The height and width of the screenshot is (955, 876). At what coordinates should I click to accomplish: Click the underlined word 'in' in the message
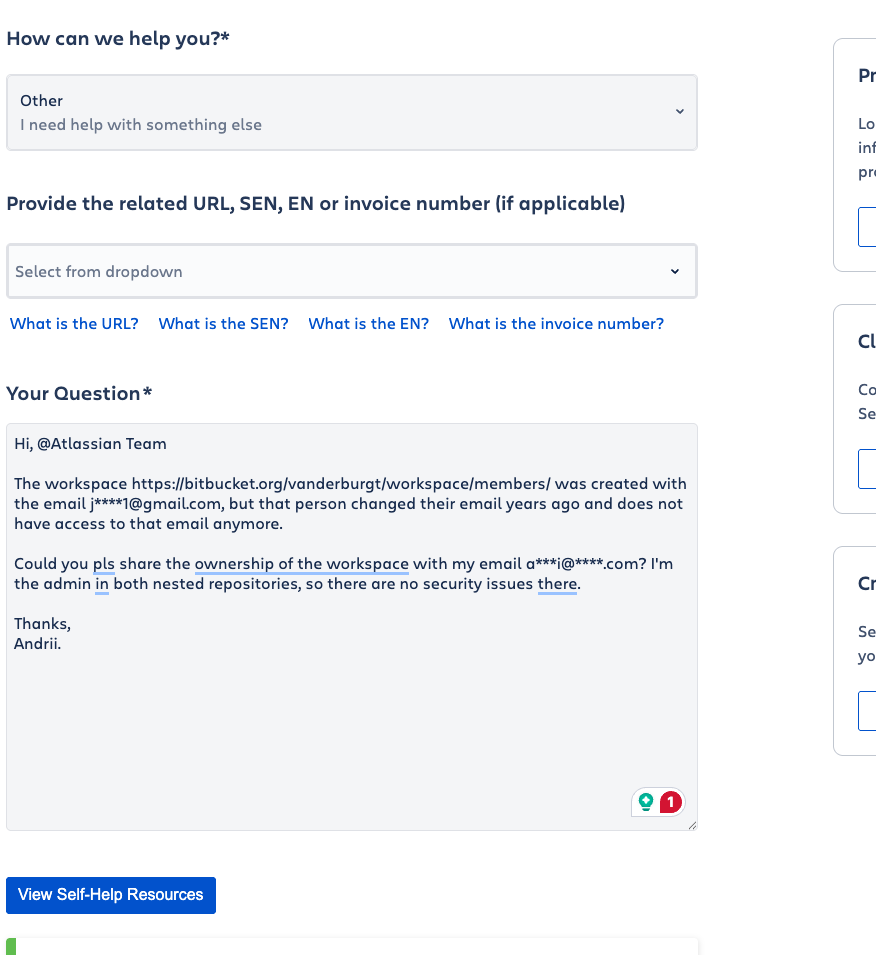tap(102, 584)
